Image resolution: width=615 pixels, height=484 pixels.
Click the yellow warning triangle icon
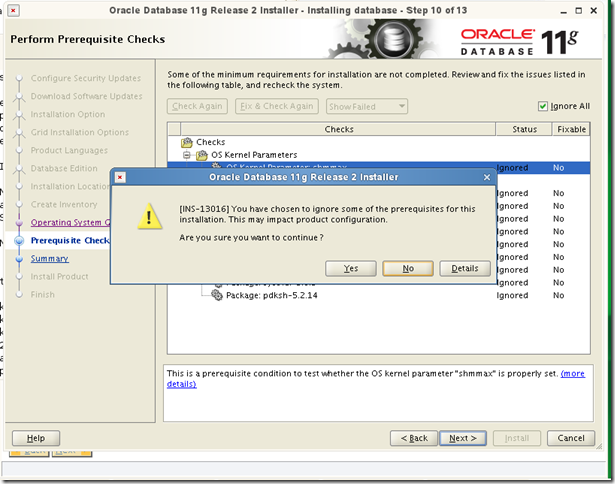click(149, 217)
